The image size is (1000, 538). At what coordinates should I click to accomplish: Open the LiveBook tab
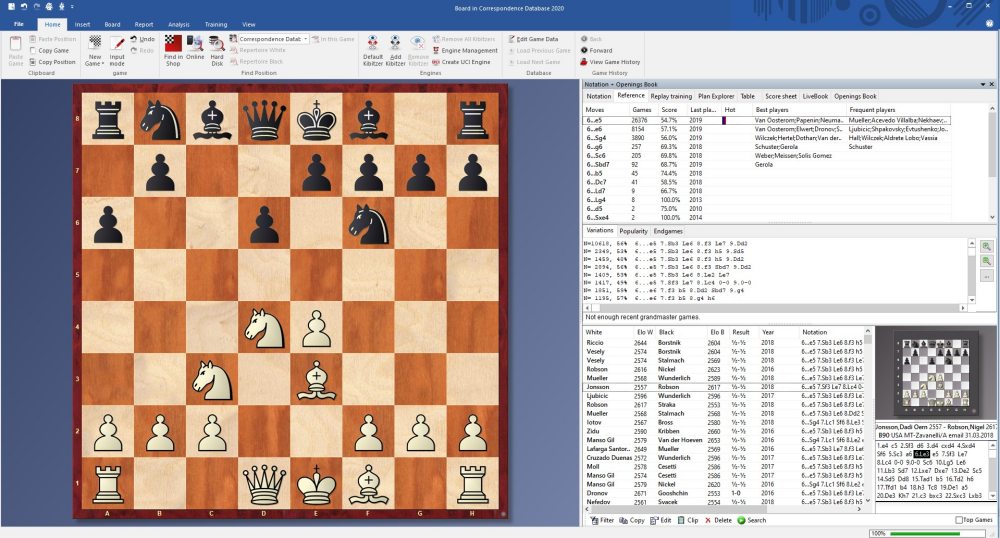coord(815,96)
